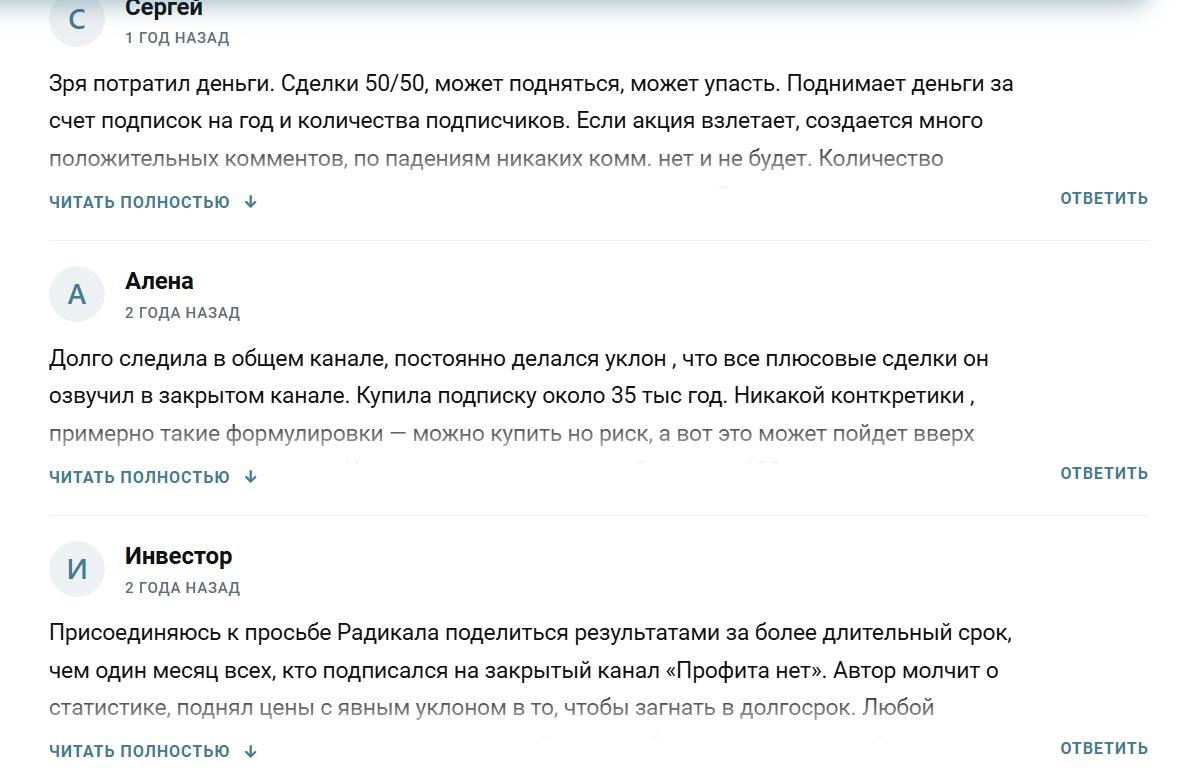Image resolution: width=1197 pixels, height=777 pixels.
Task: Open Инвестор's profile by clicking the name
Action: 179,556
